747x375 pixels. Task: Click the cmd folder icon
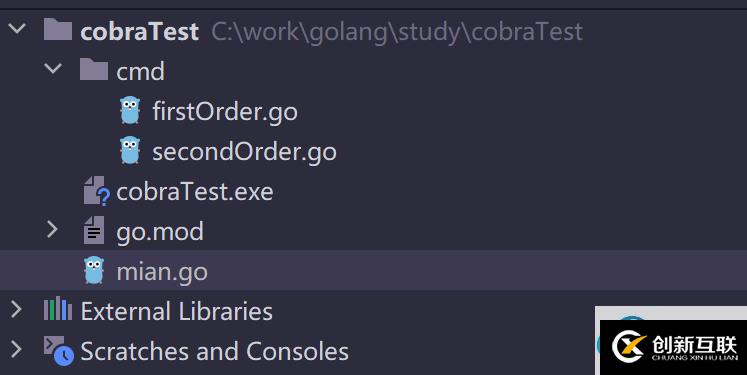coord(94,70)
